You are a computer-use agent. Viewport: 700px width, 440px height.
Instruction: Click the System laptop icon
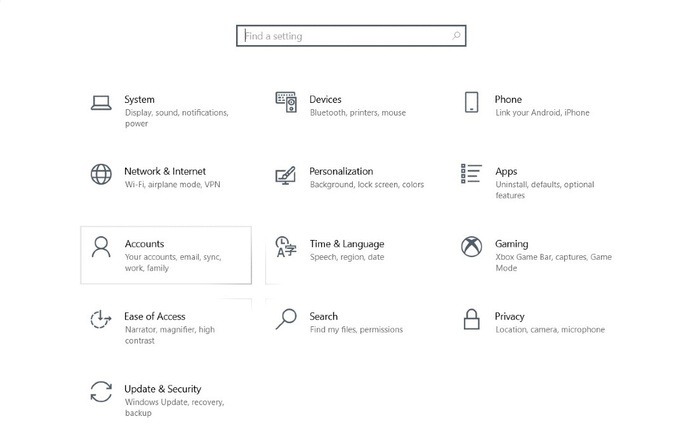coord(100,102)
